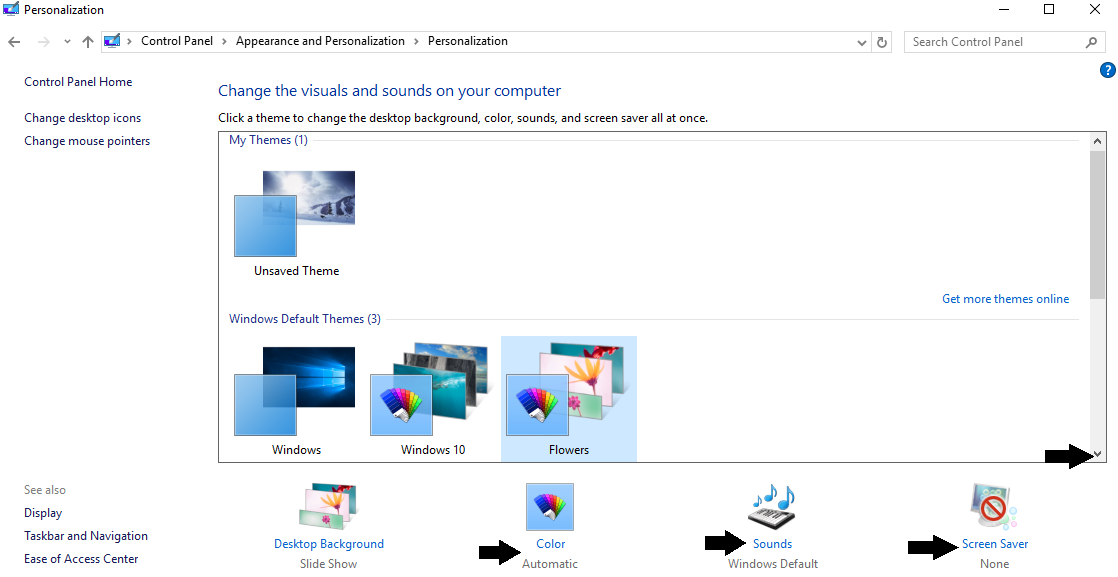The height and width of the screenshot is (577, 1118).
Task: Click the Screen Saver icon
Action: tap(994, 507)
